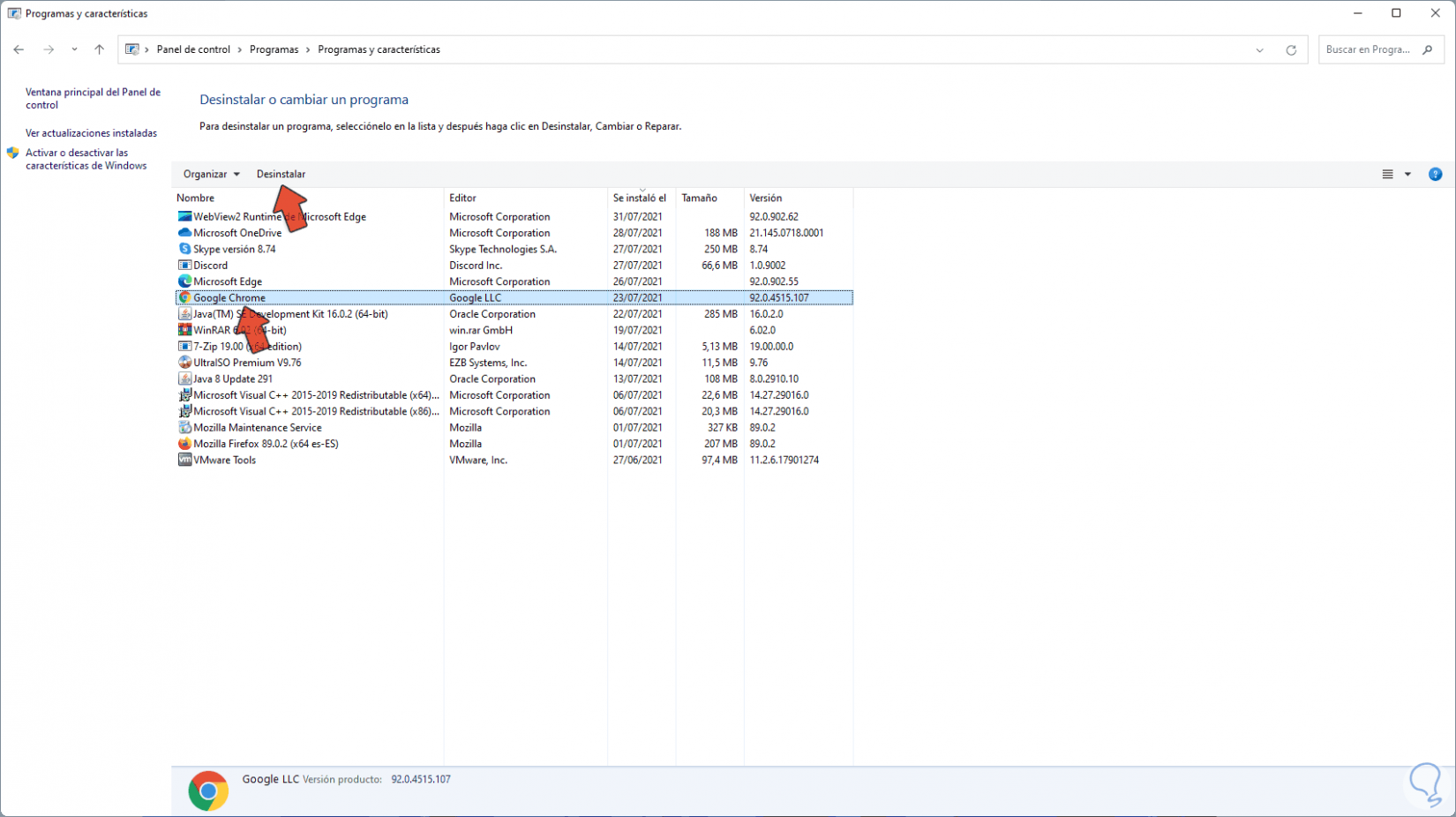
Task: Click Programas y características breadcrumb
Action: pyautogui.click(x=379, y=49)
